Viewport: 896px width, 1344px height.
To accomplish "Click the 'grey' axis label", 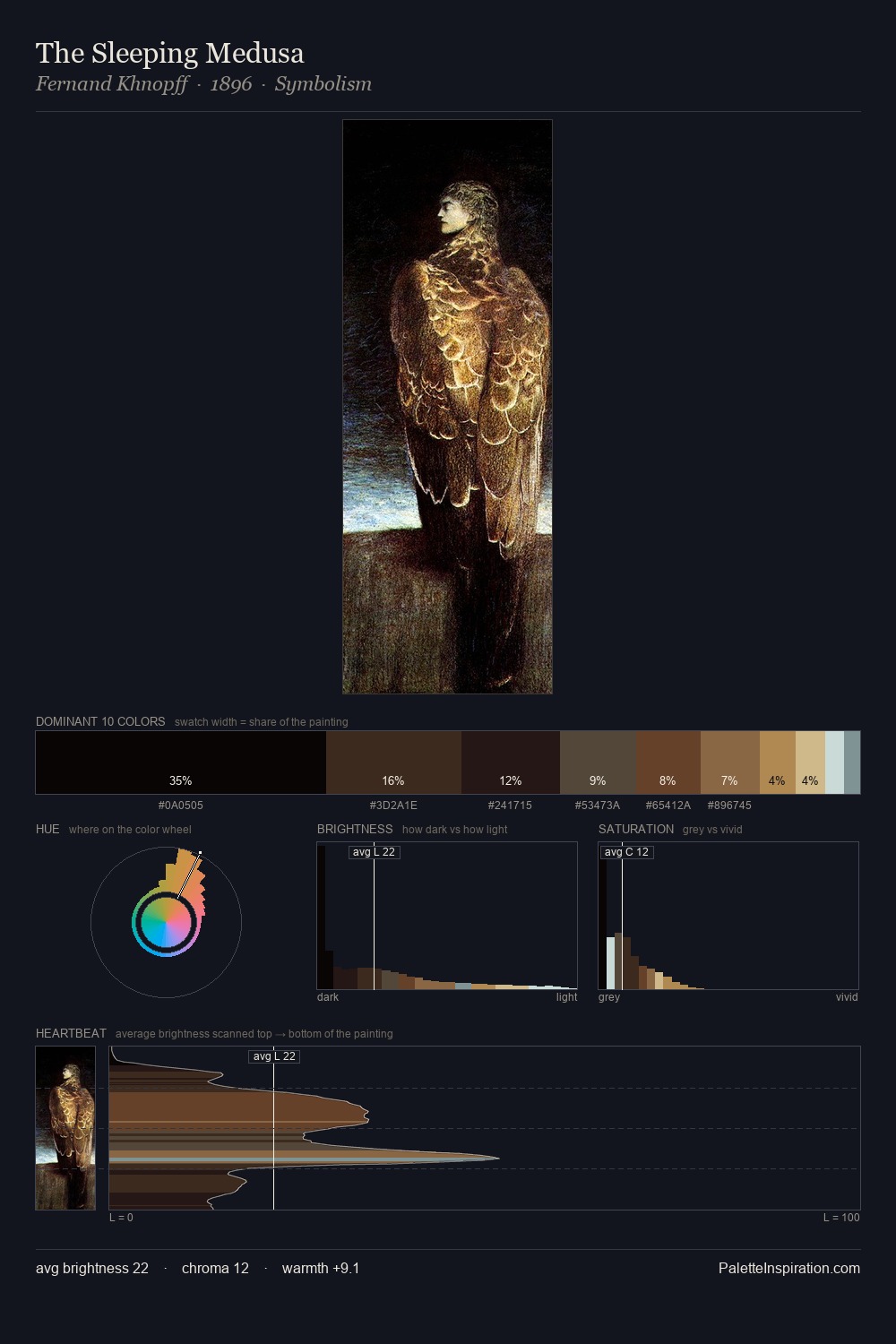I will click(x=609, y=997).
